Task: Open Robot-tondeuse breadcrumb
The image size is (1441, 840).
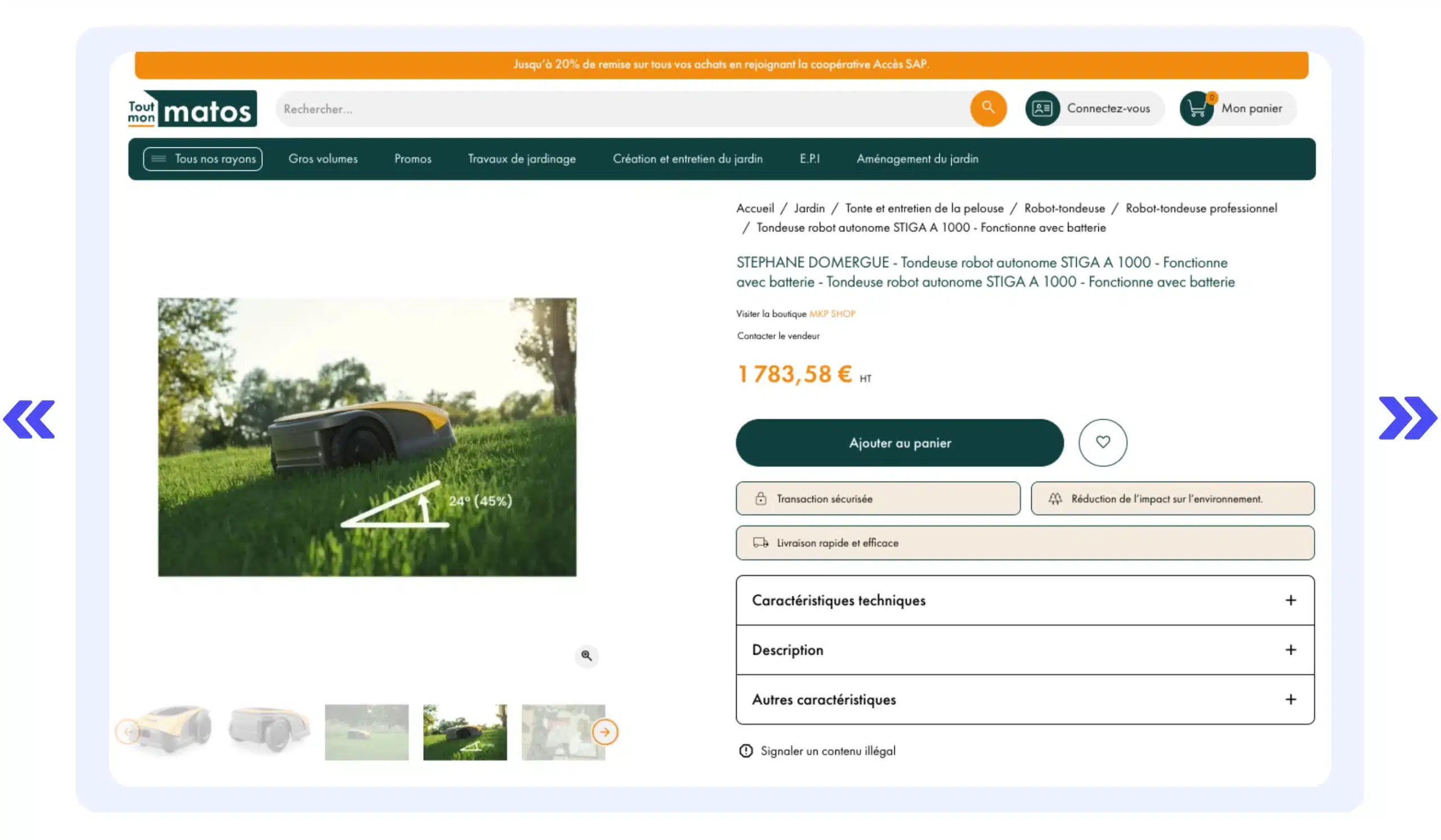Action: pyautogui.click(x=1064, y=208)
